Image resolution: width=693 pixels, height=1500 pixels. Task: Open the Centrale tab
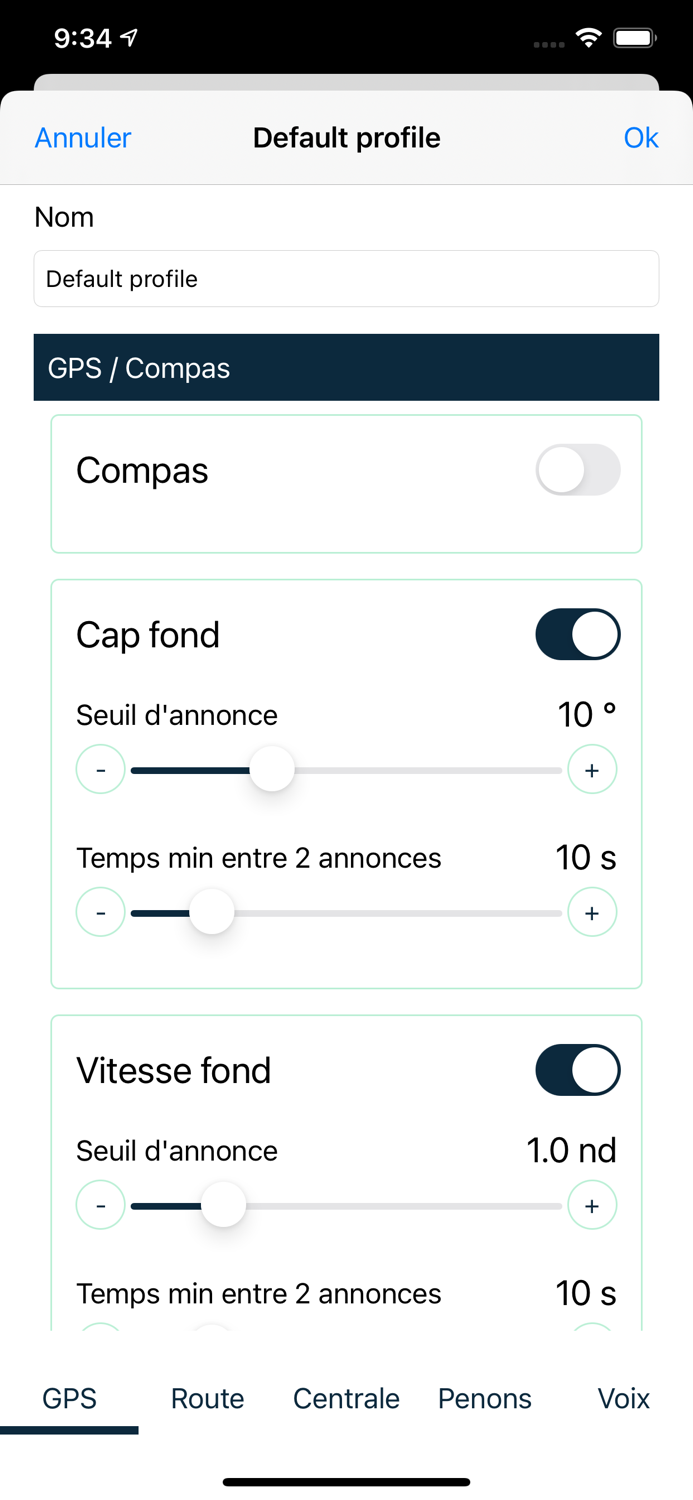[x=346, y=1398]
